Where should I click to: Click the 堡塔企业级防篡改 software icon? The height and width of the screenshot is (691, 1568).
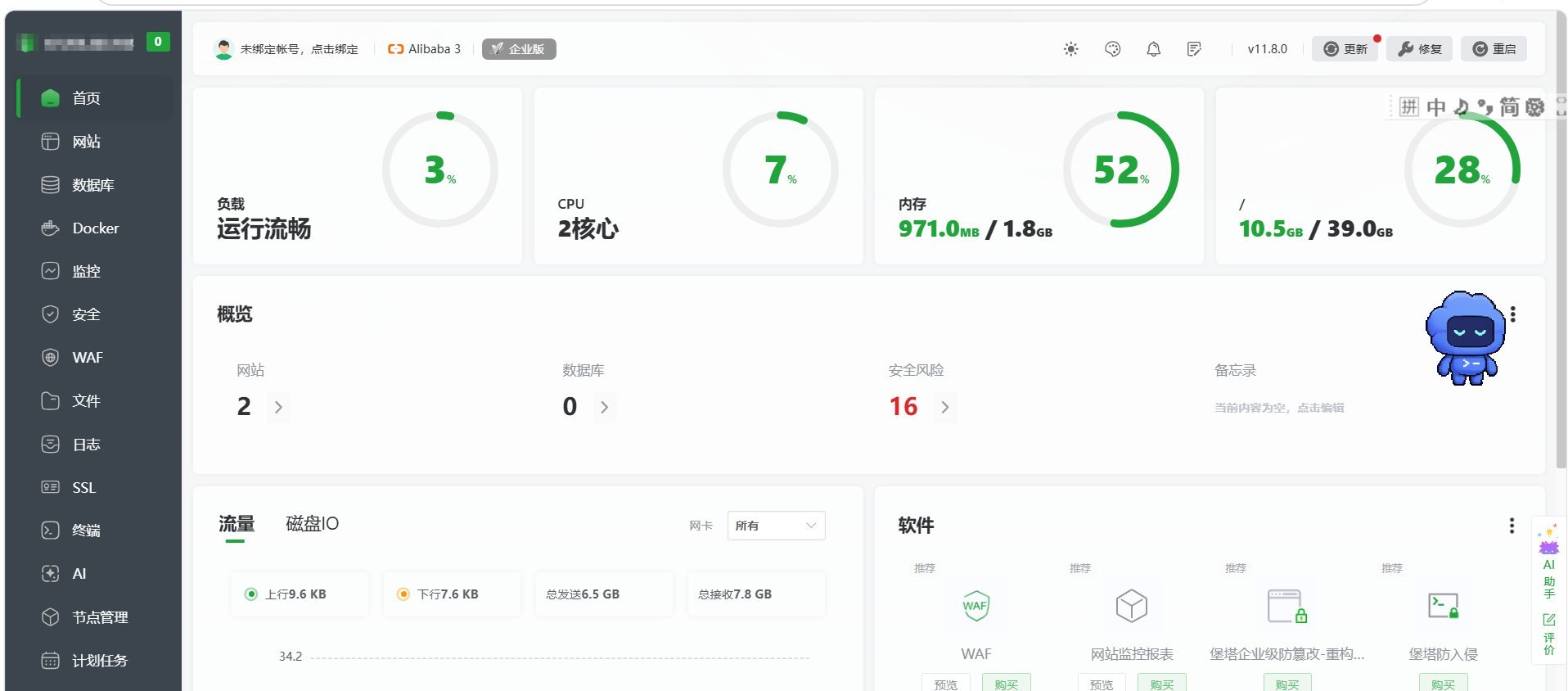1287,606
